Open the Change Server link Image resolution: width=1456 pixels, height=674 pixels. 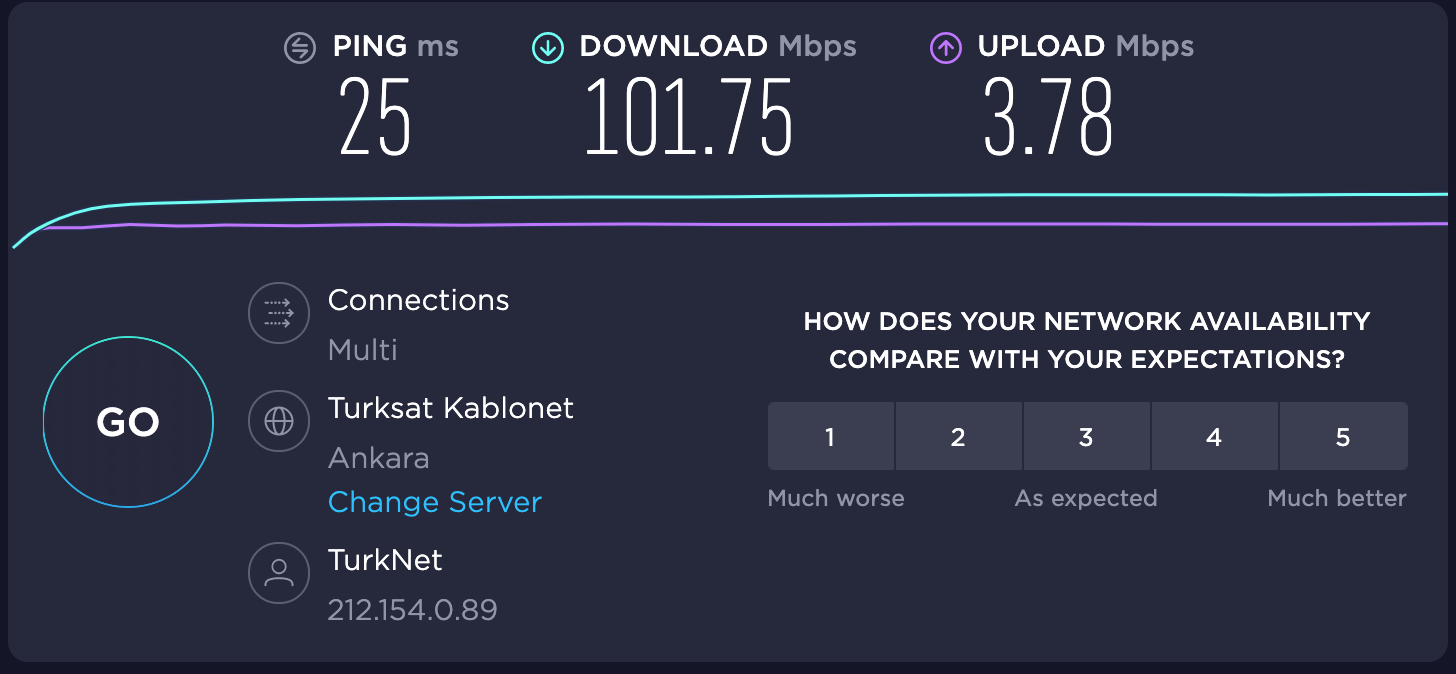(435, 502)
